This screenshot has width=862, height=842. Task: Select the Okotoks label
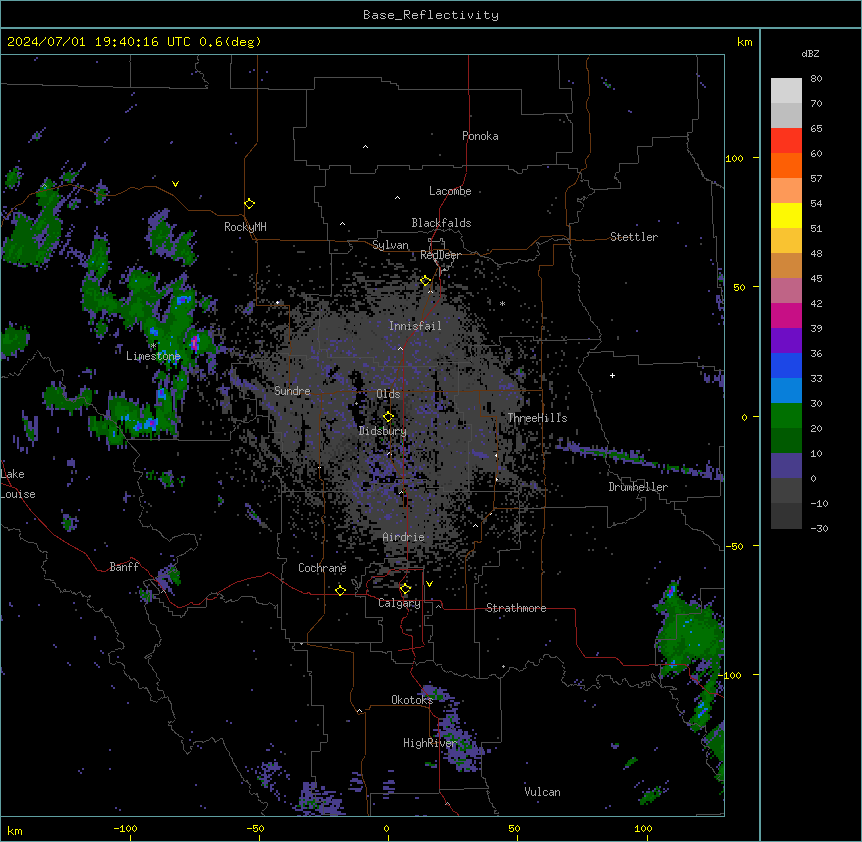click(412, 700)
